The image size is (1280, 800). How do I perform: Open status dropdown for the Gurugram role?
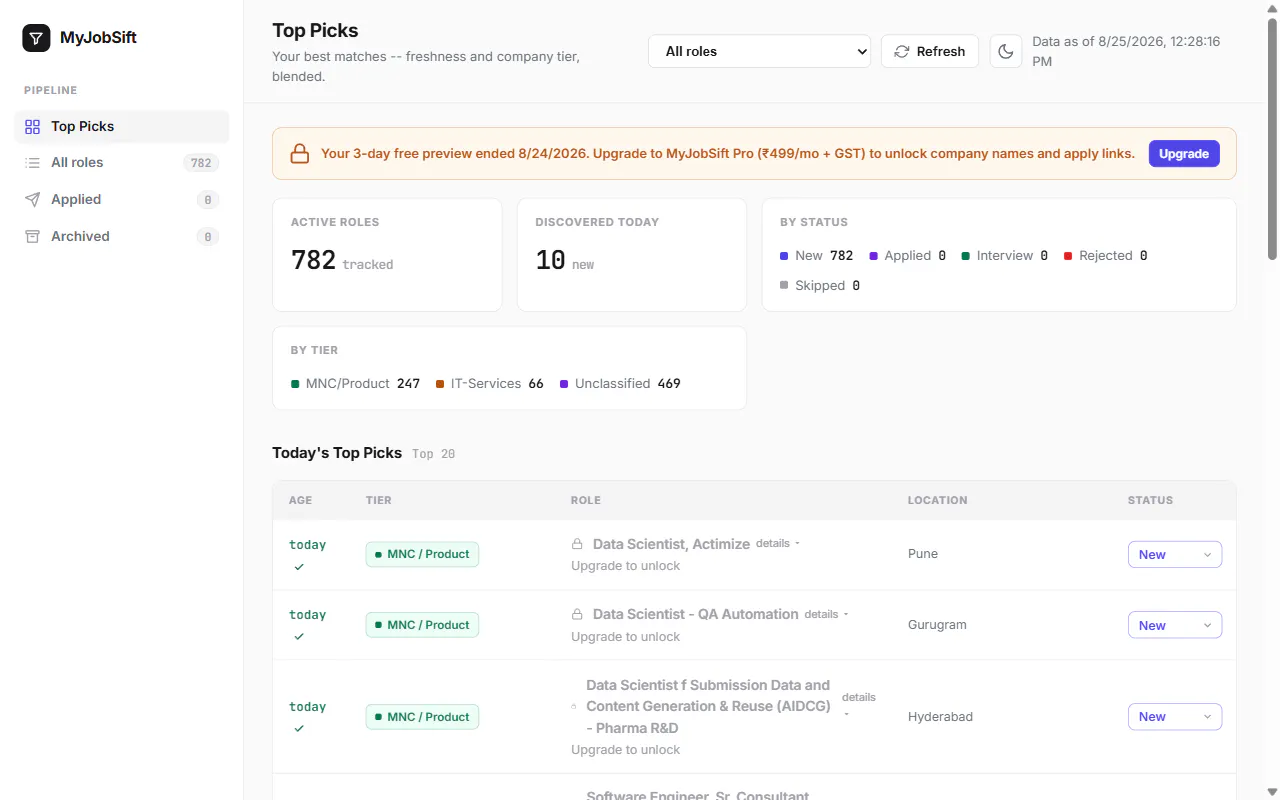(1175, 625)
